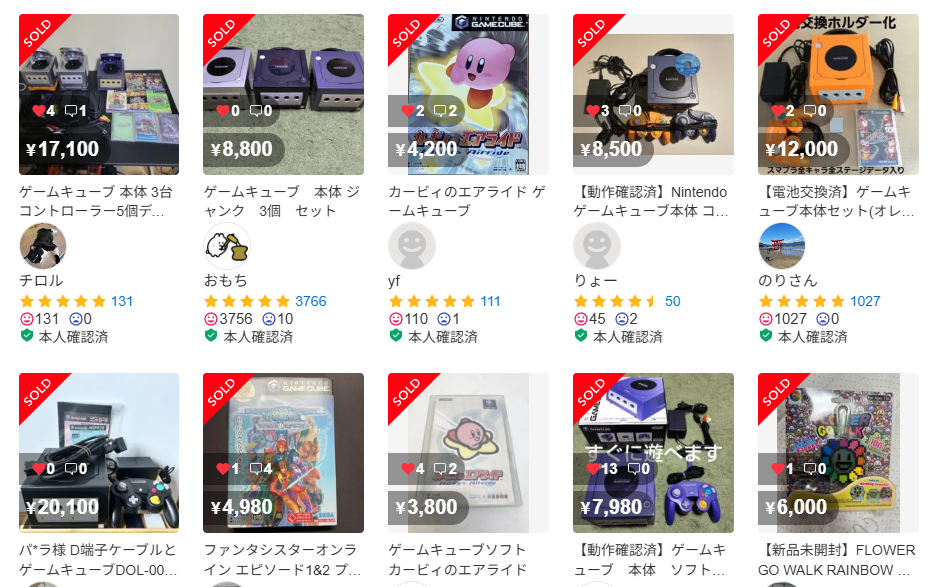The image size is (935, 587).
Task: Open the review count 3766 link
Action: [x=311, y=301]
